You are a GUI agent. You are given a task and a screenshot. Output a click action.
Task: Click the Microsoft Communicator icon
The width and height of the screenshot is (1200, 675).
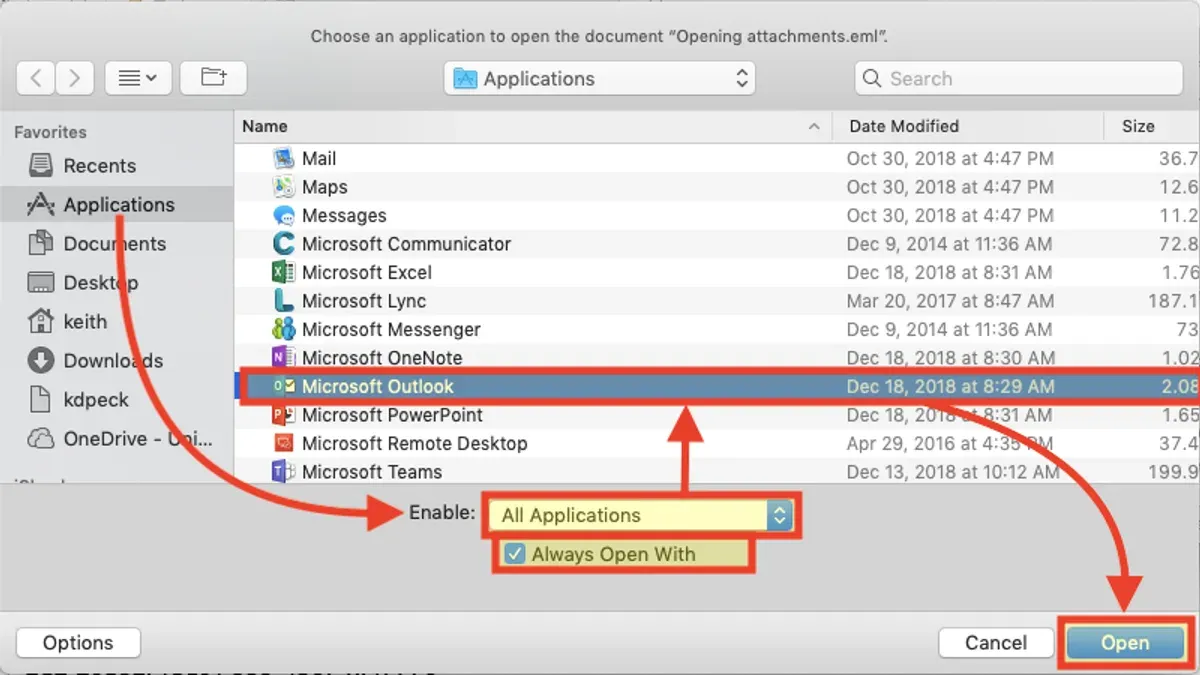pos(284,244)
